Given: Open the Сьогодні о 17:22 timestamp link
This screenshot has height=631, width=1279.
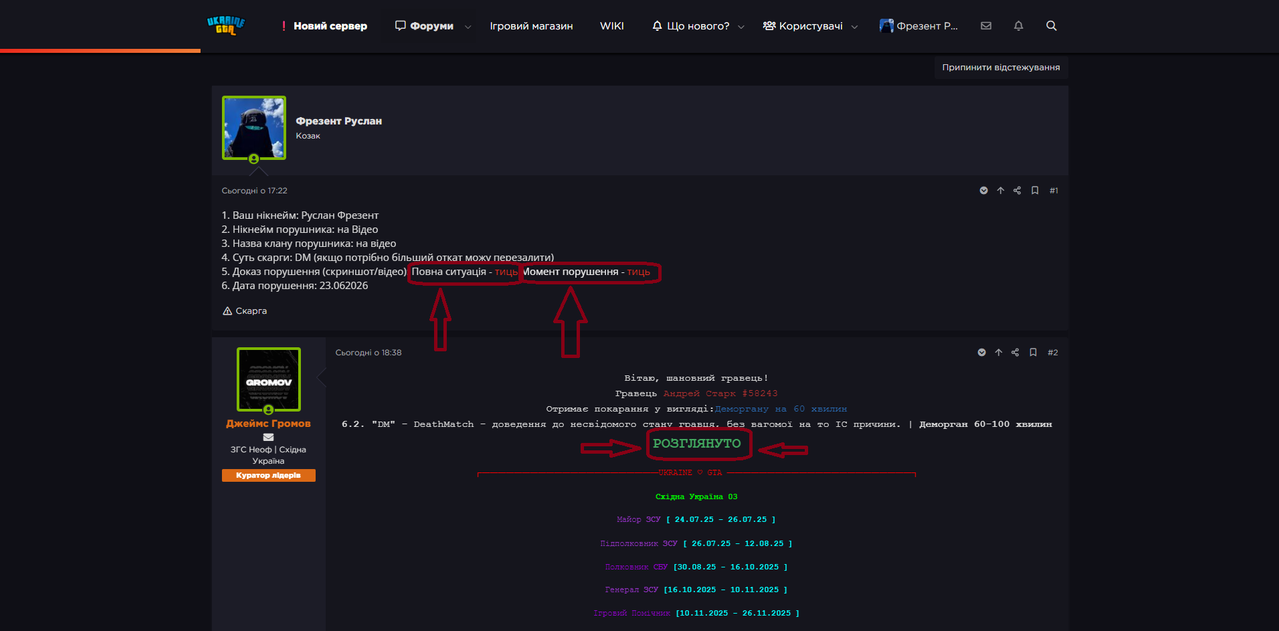Looking at the screenshot, I should pos(255,190).
